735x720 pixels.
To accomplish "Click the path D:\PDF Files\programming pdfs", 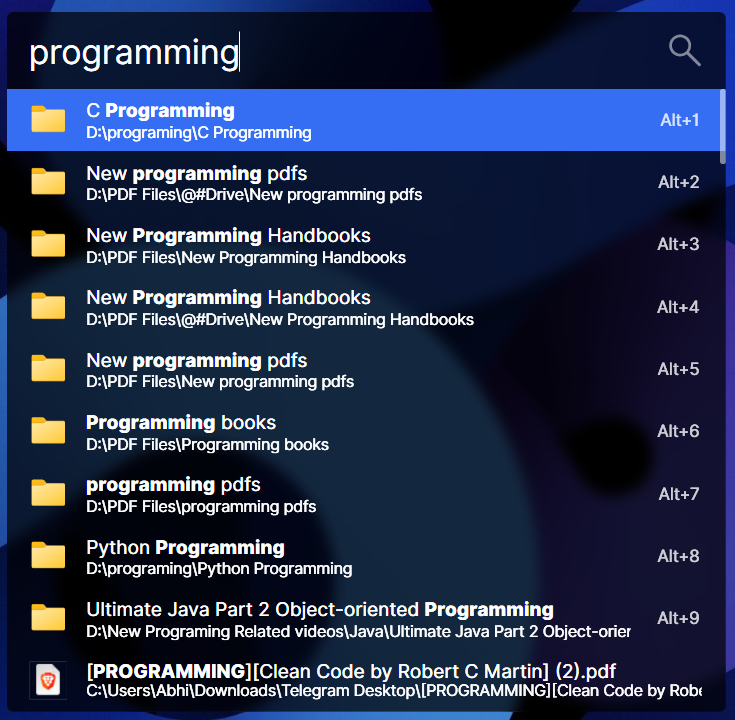I will (201, 507).
